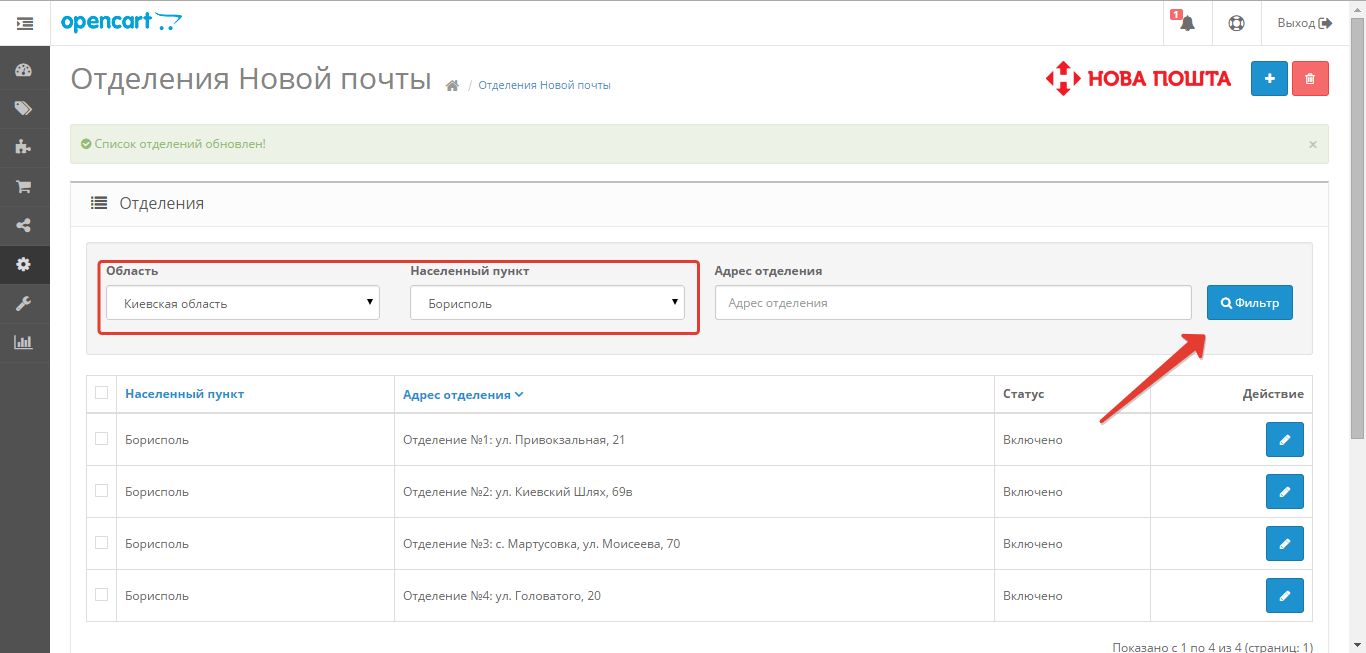
Task: Edit branch №1 with the pencil button
Action: [x=1284, y=440]
